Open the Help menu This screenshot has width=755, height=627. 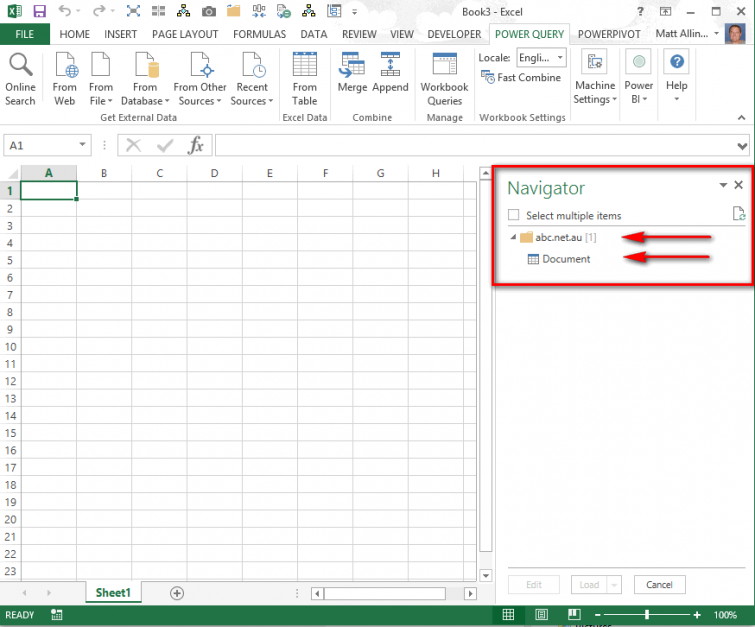(677, 76)
